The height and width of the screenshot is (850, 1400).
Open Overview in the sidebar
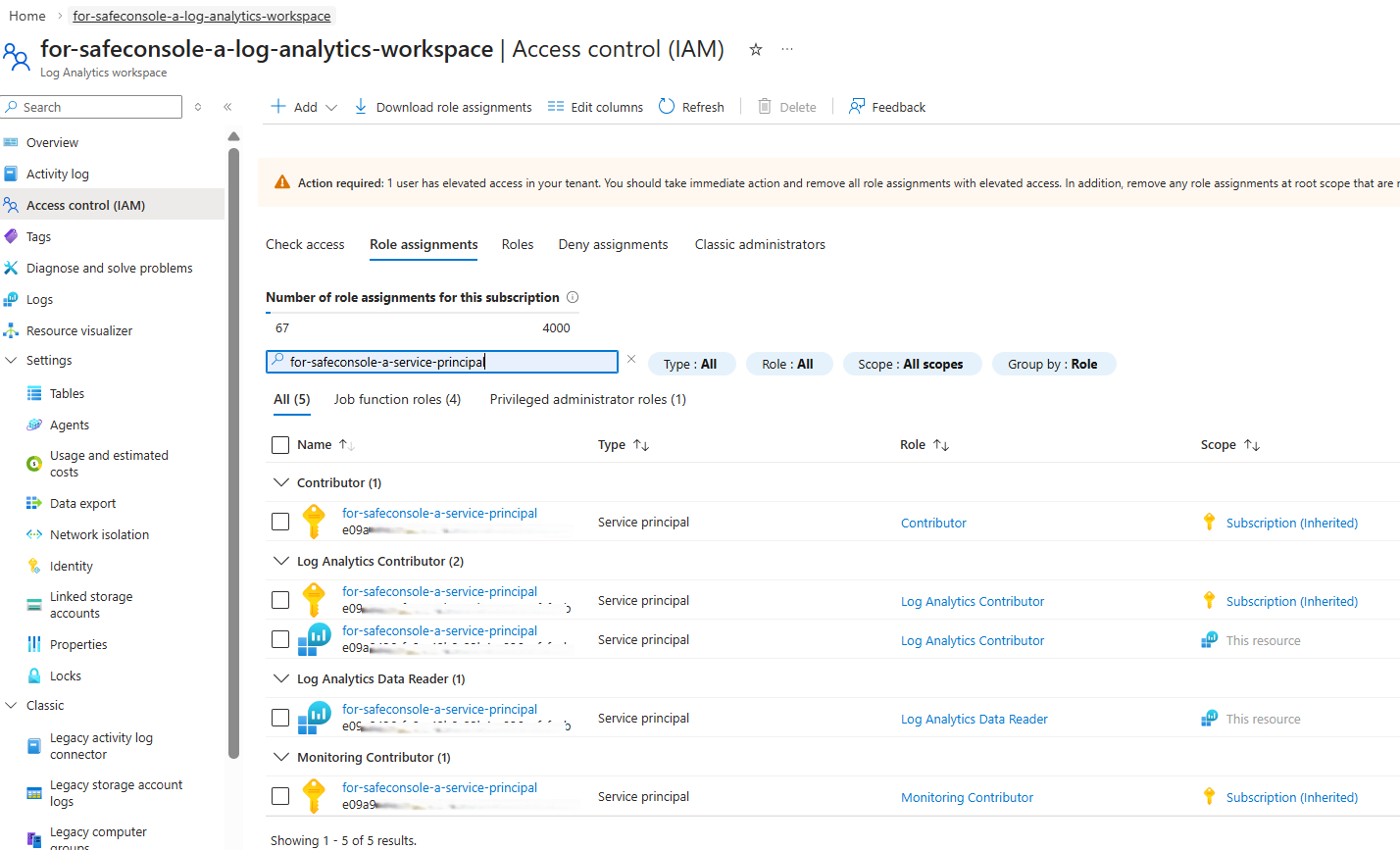pos(52,142)
